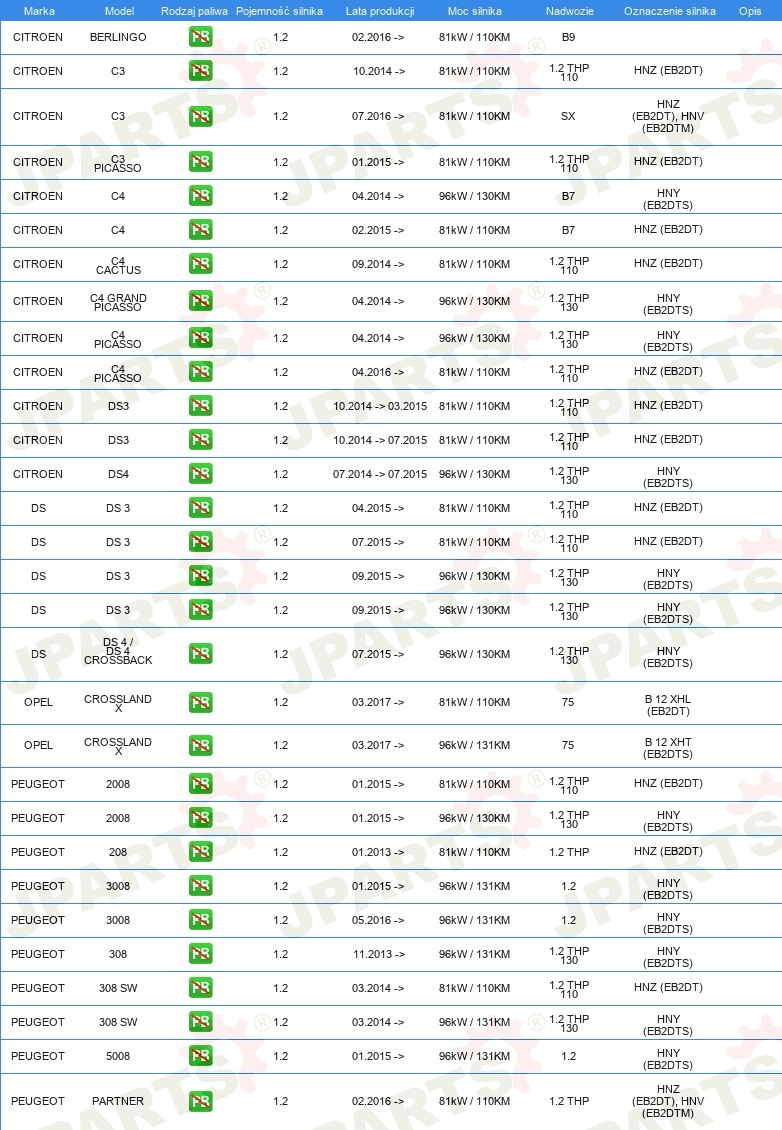782x1130 pixels.
Task: Click the fuel icon in the Peugeot Partner row
Action: [200, 1100]
